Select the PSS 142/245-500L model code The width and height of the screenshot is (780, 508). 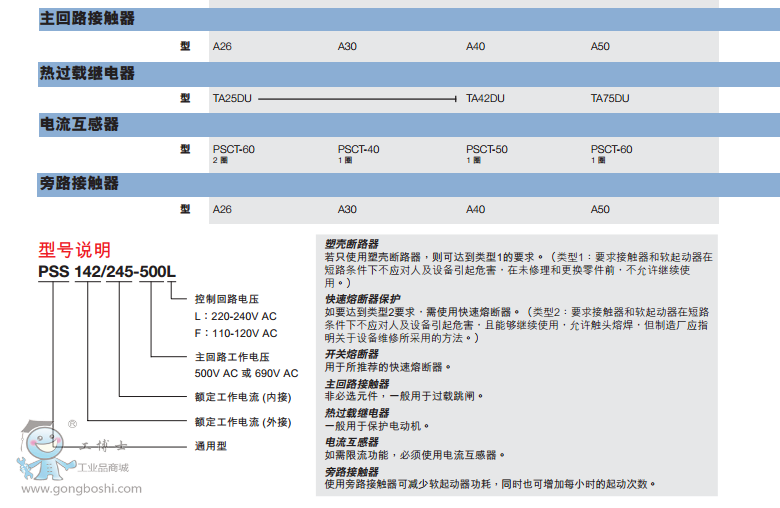coord(107,270)
